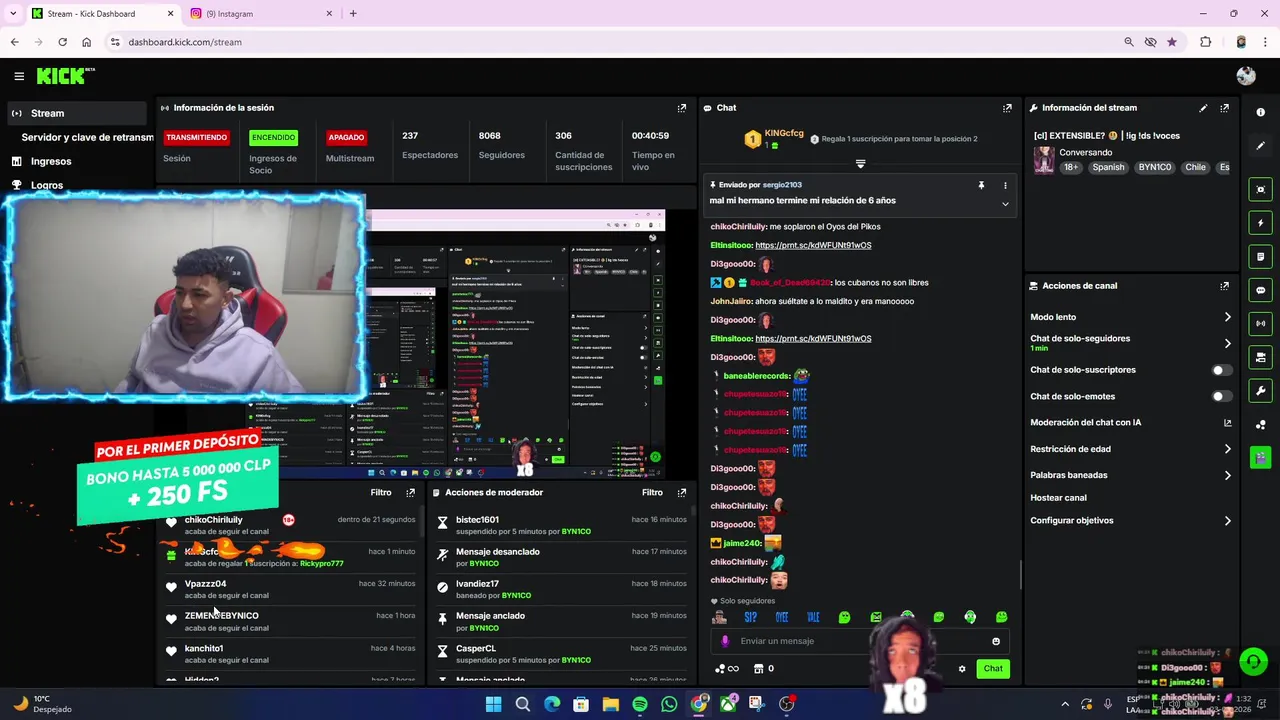Open Windows Start menu
The width and height of the screenshot is (1280, 720).
(x=493, y=704)
